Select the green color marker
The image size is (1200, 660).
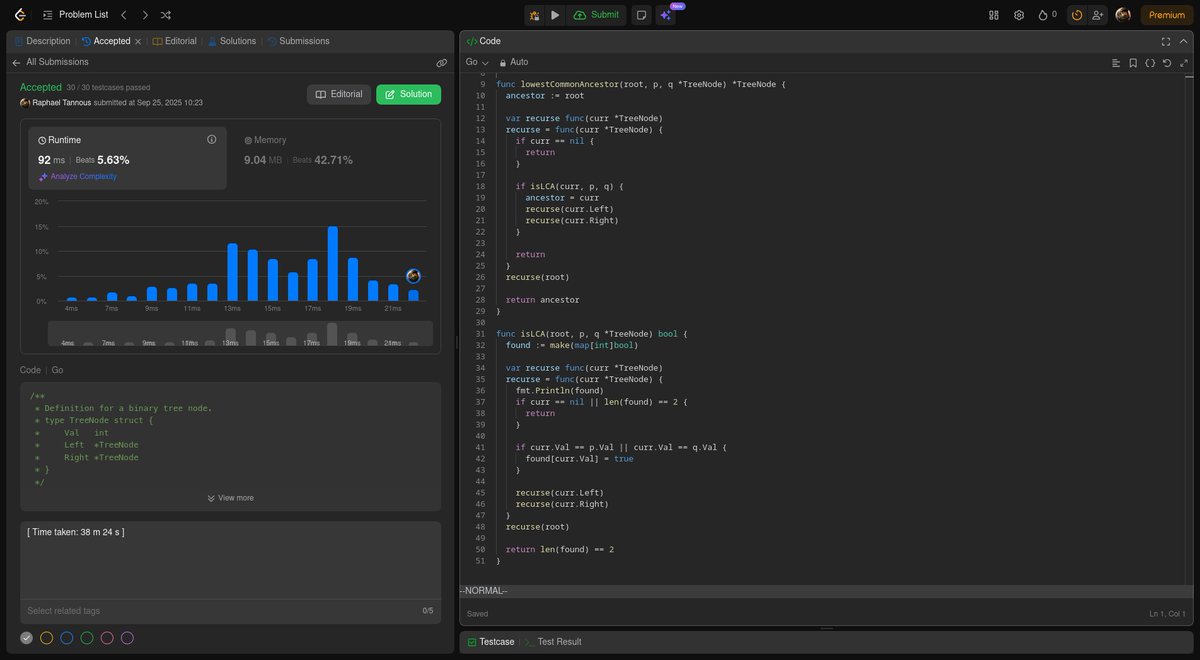click(x=87, y=638)
